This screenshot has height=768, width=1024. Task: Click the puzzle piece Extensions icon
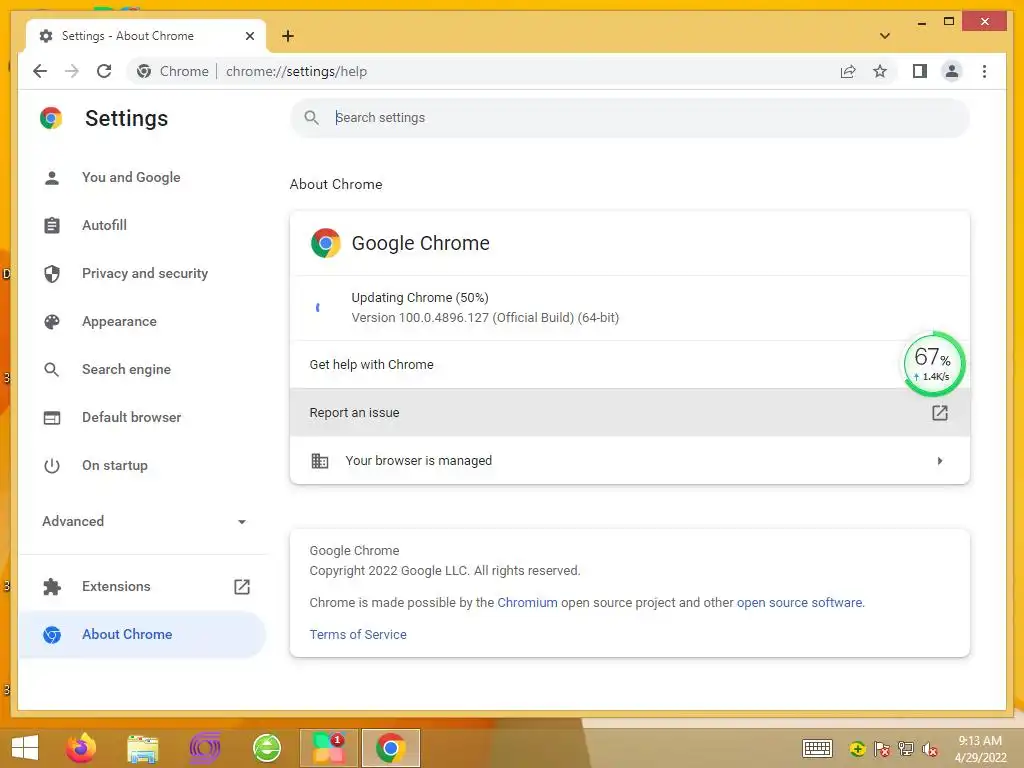(52, 586)
